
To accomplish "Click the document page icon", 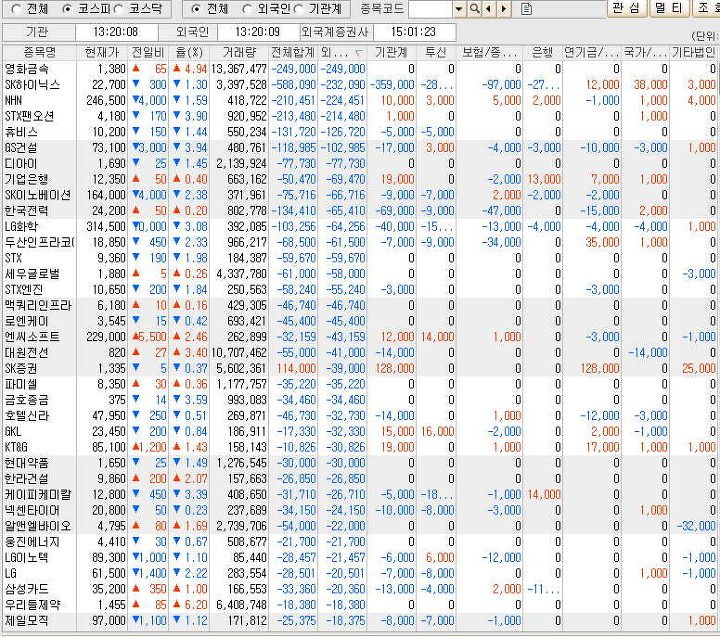I will [x=527, y=9].
